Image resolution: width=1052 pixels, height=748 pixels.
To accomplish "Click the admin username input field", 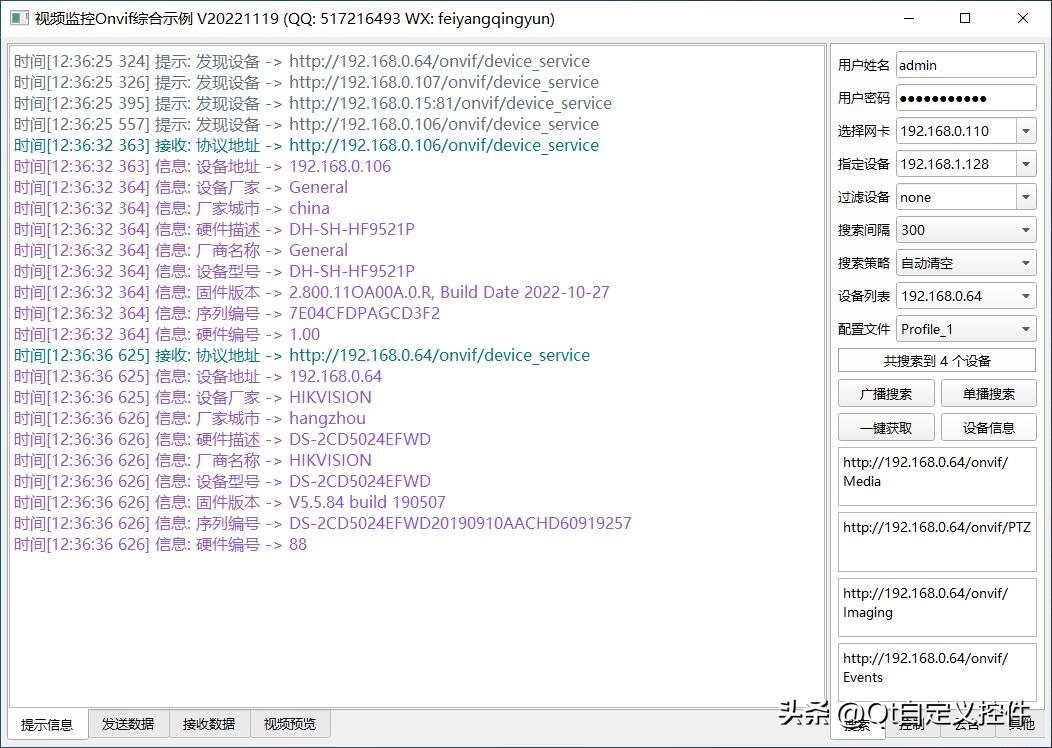I will click(965, 64).
